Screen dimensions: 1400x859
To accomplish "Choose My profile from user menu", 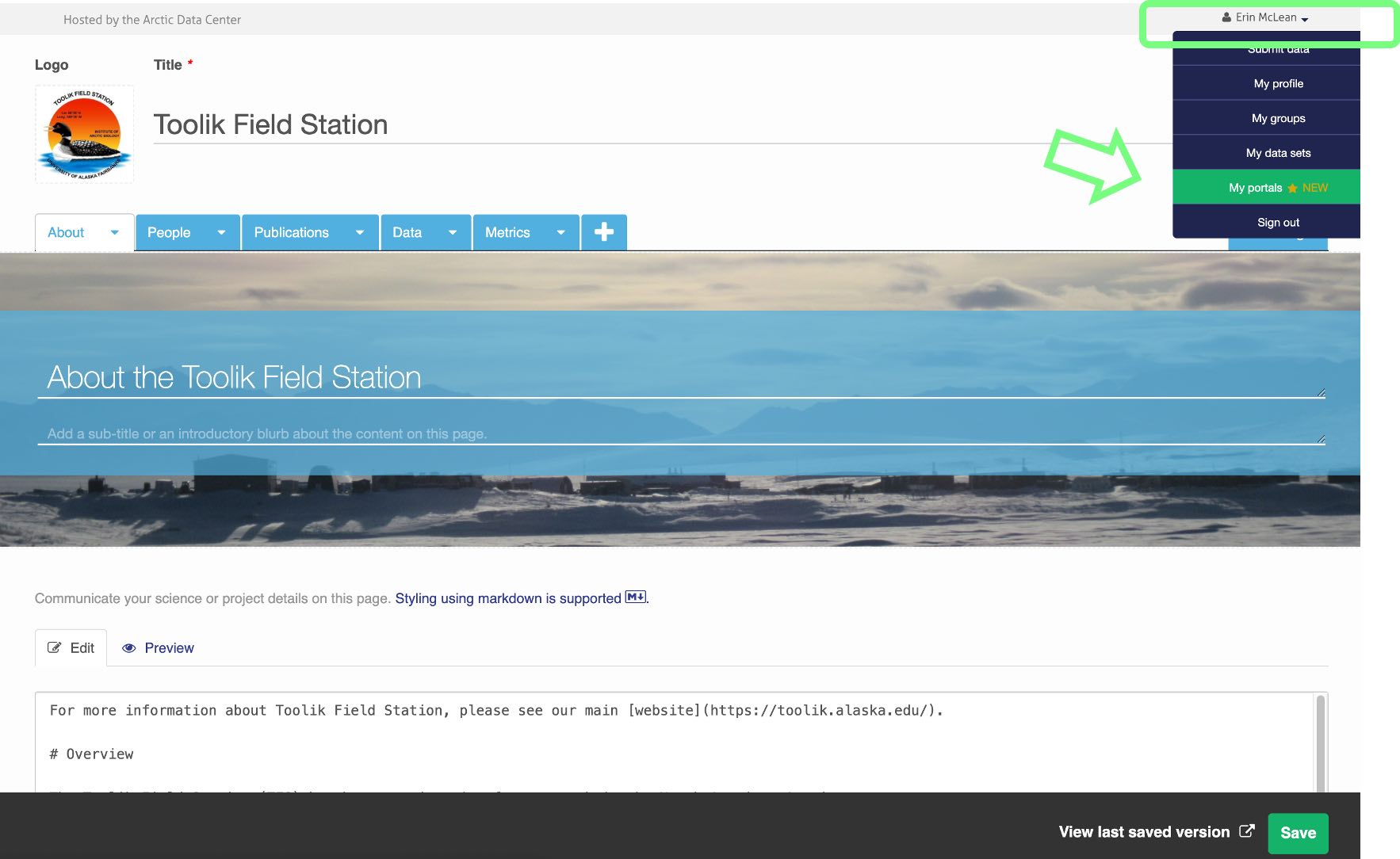I will (x=1266, y=83).
